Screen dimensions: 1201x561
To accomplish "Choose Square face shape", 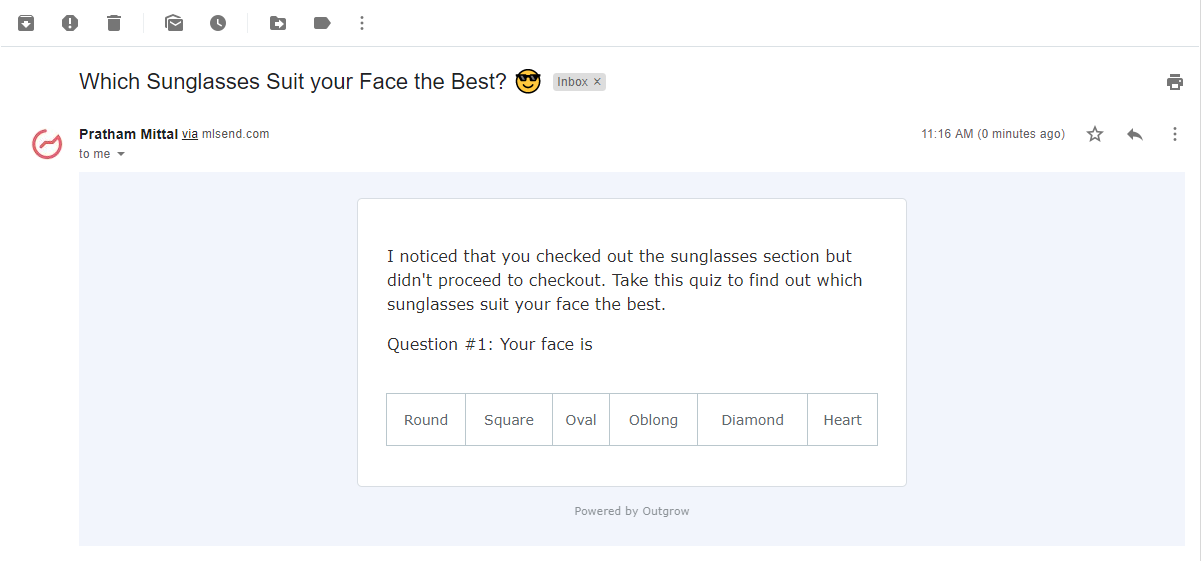I will (x=509, y=420).
